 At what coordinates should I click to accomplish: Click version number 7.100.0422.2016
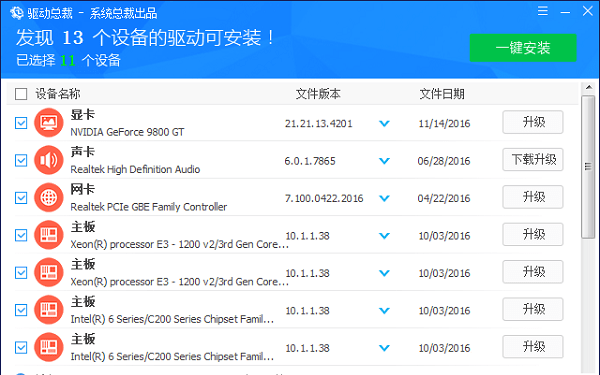[x=324, y=198]
